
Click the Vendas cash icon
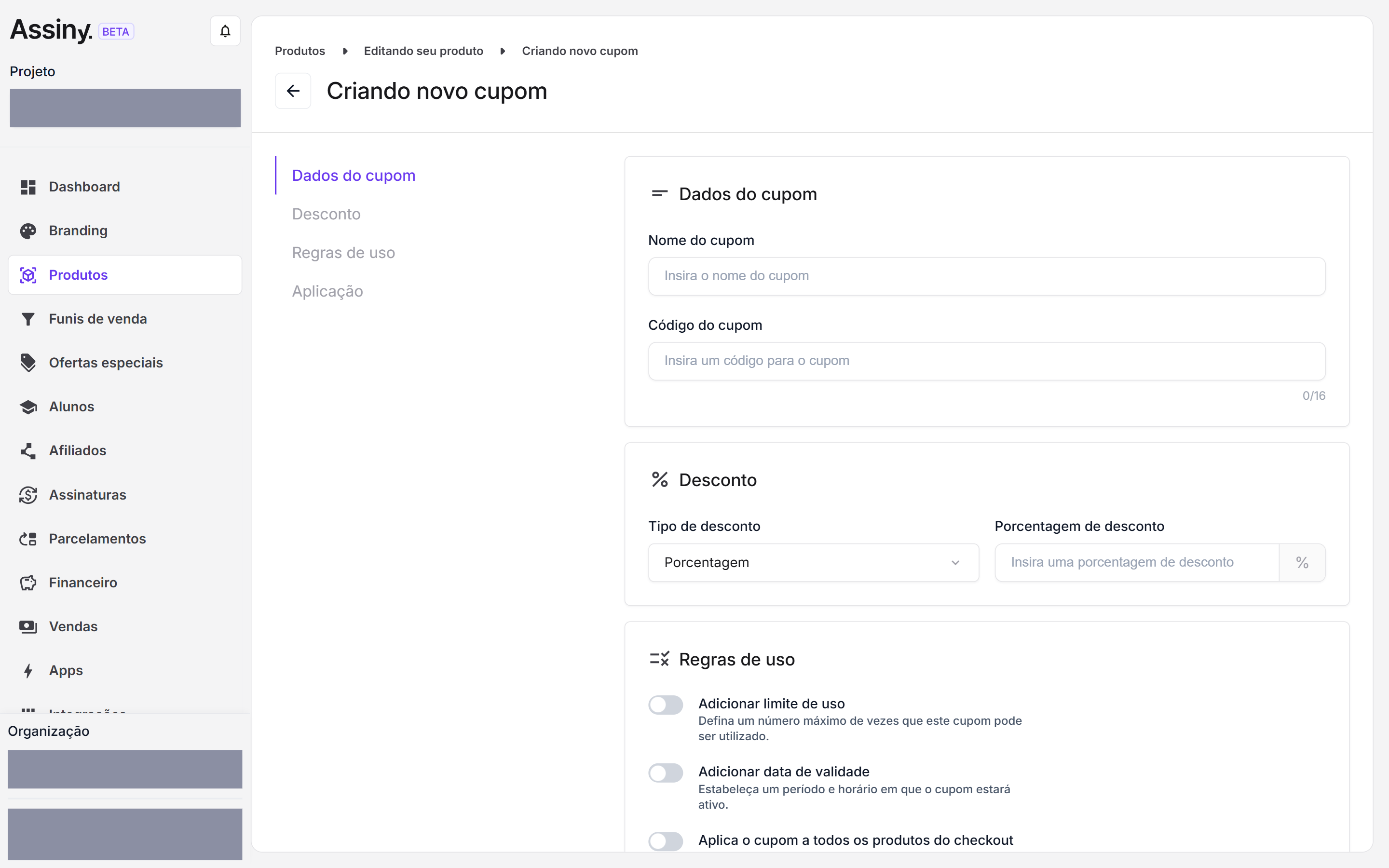28,627
